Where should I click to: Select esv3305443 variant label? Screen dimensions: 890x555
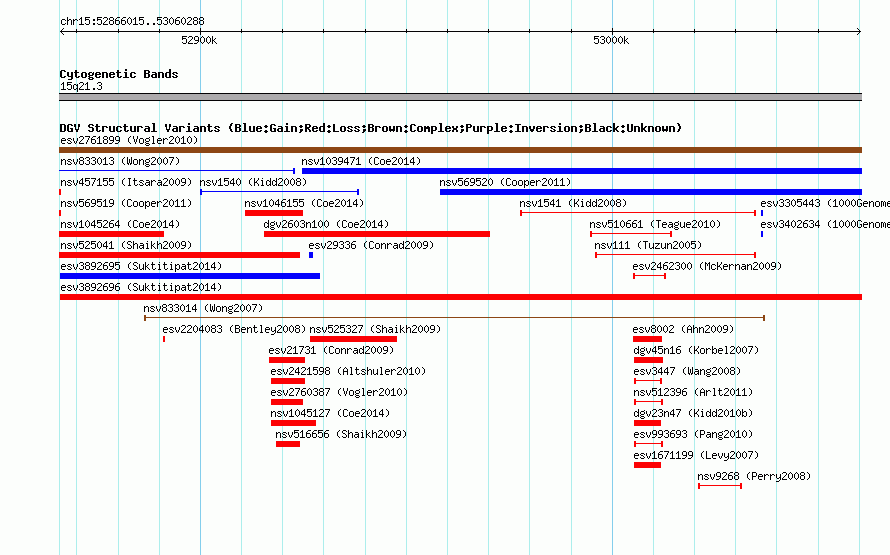825,203
